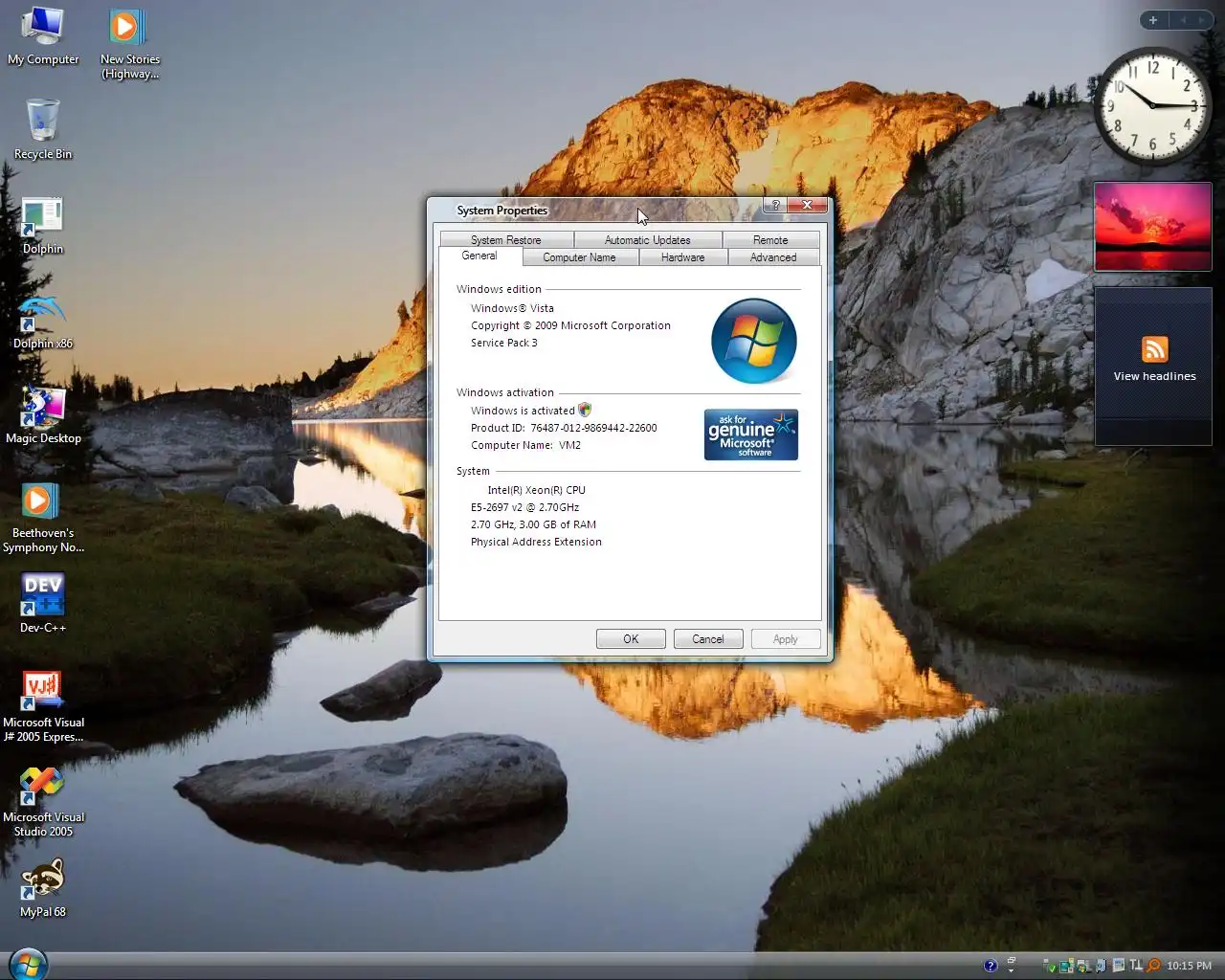Open the Windows Start orb
The height and width of the screenshot is (980, 1225).
click(x=28, y=964)
